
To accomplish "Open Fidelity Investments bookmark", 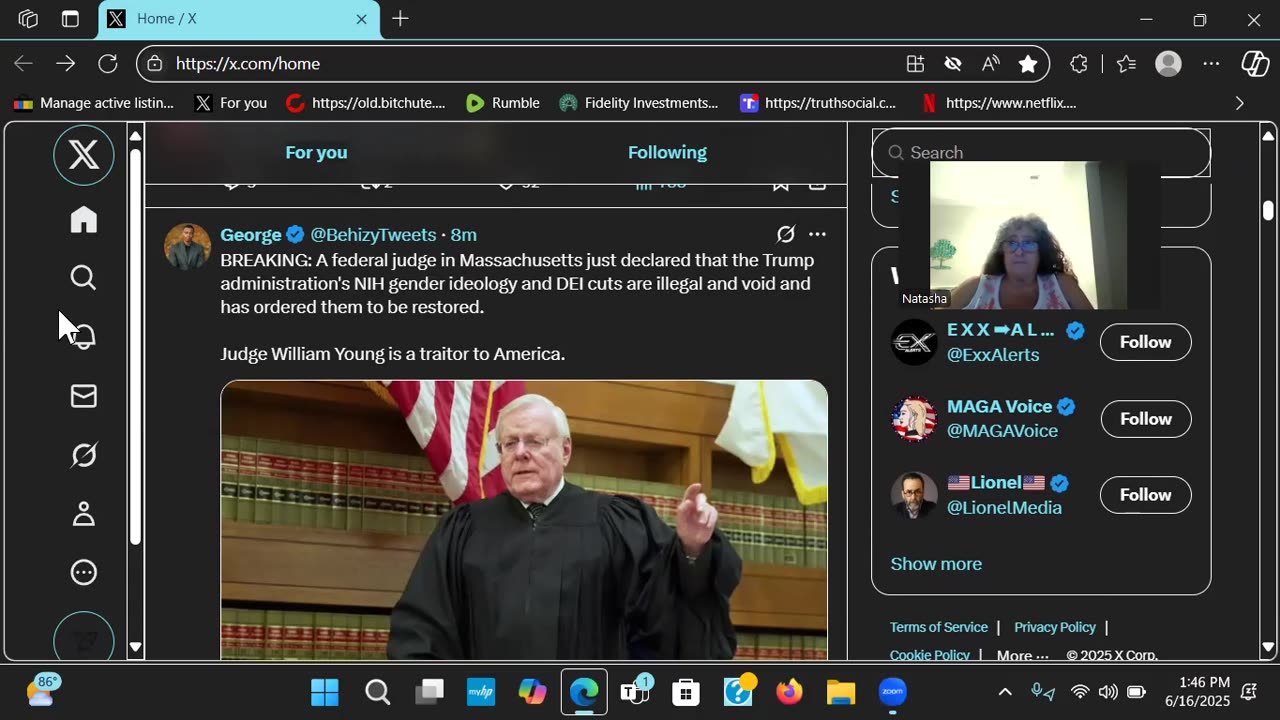I will [x=639, y=103].
